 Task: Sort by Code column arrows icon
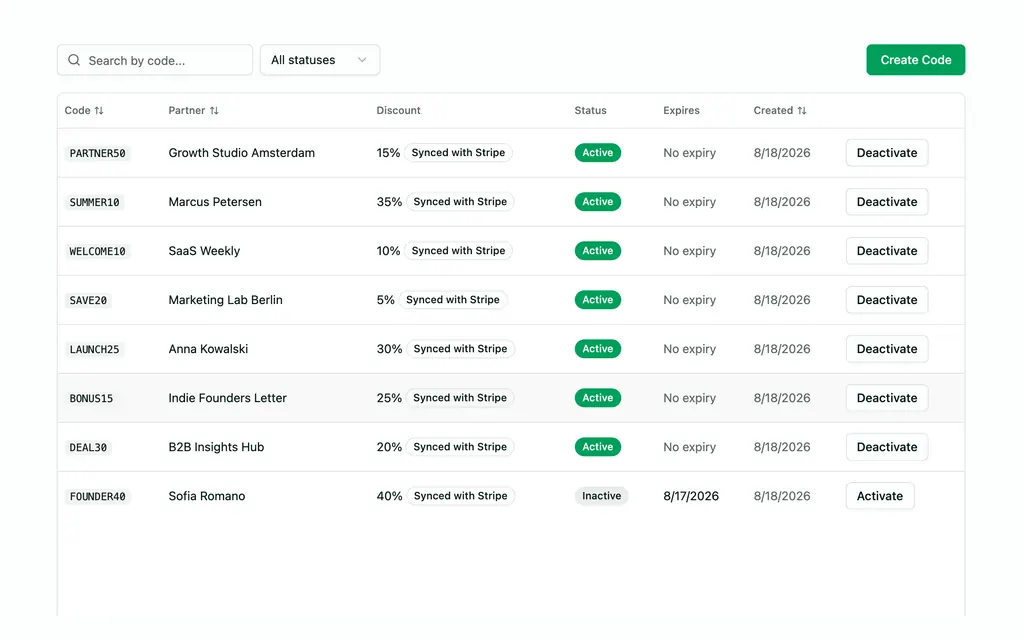(x=99, y=110)
